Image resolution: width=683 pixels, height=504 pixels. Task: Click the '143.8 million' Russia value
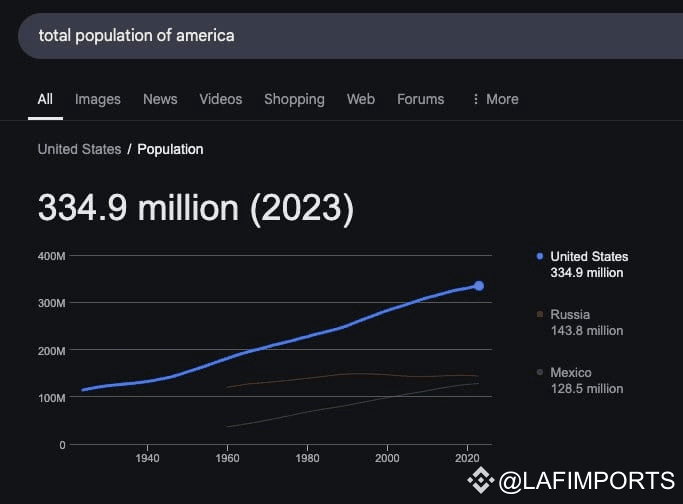pyautogui.click(x=586, y=331)
